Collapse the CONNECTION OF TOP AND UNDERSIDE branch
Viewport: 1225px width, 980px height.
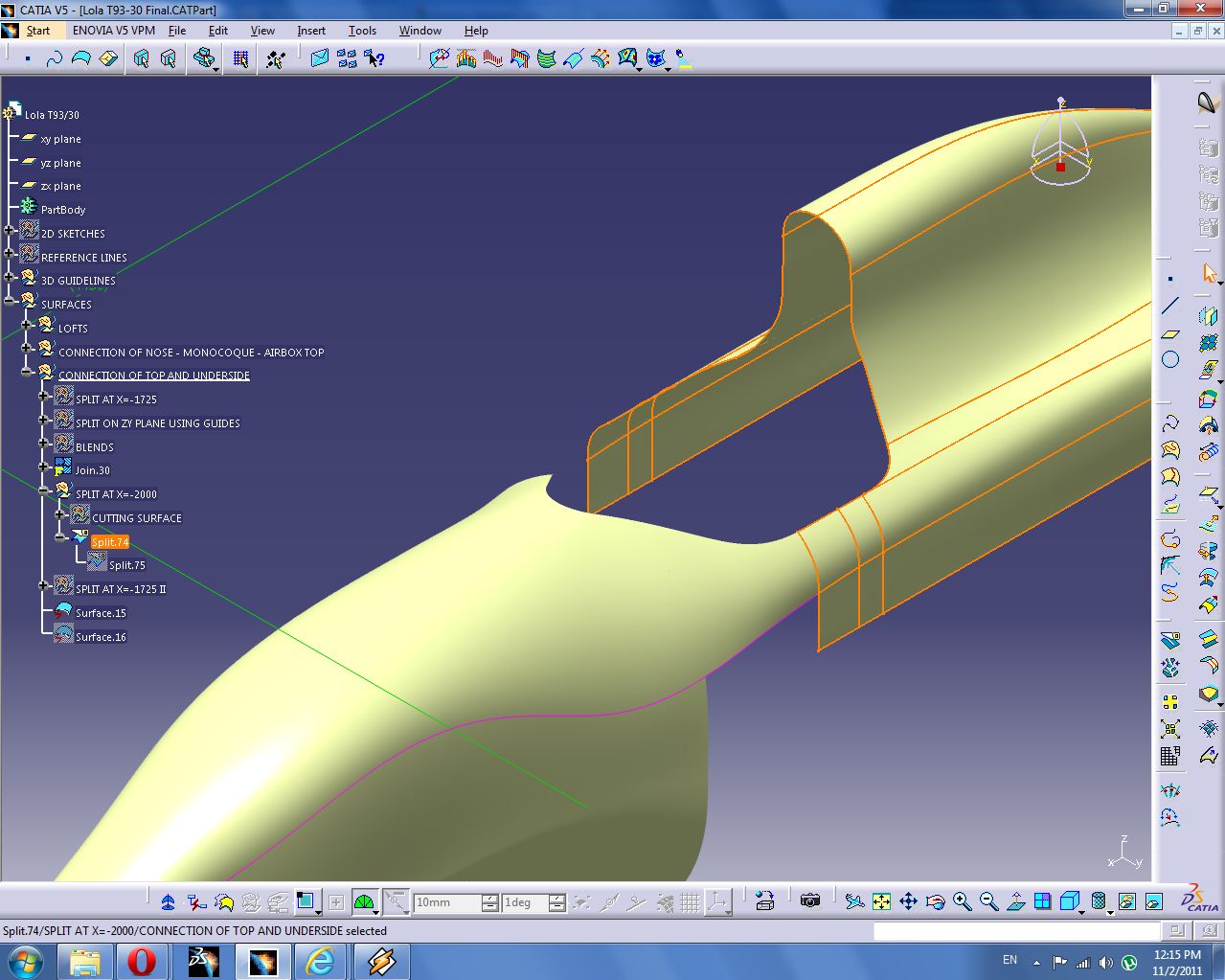point(27,375)
